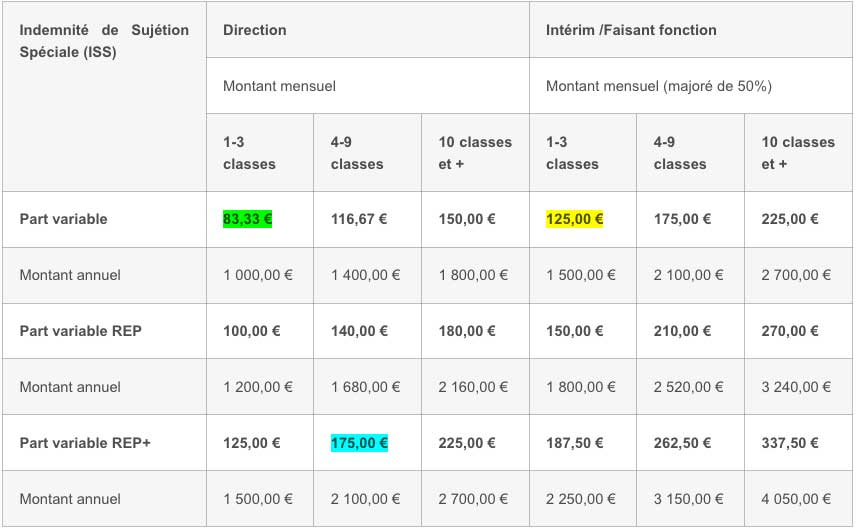Select the 337,50 € cell

click(x=789, y=443)
